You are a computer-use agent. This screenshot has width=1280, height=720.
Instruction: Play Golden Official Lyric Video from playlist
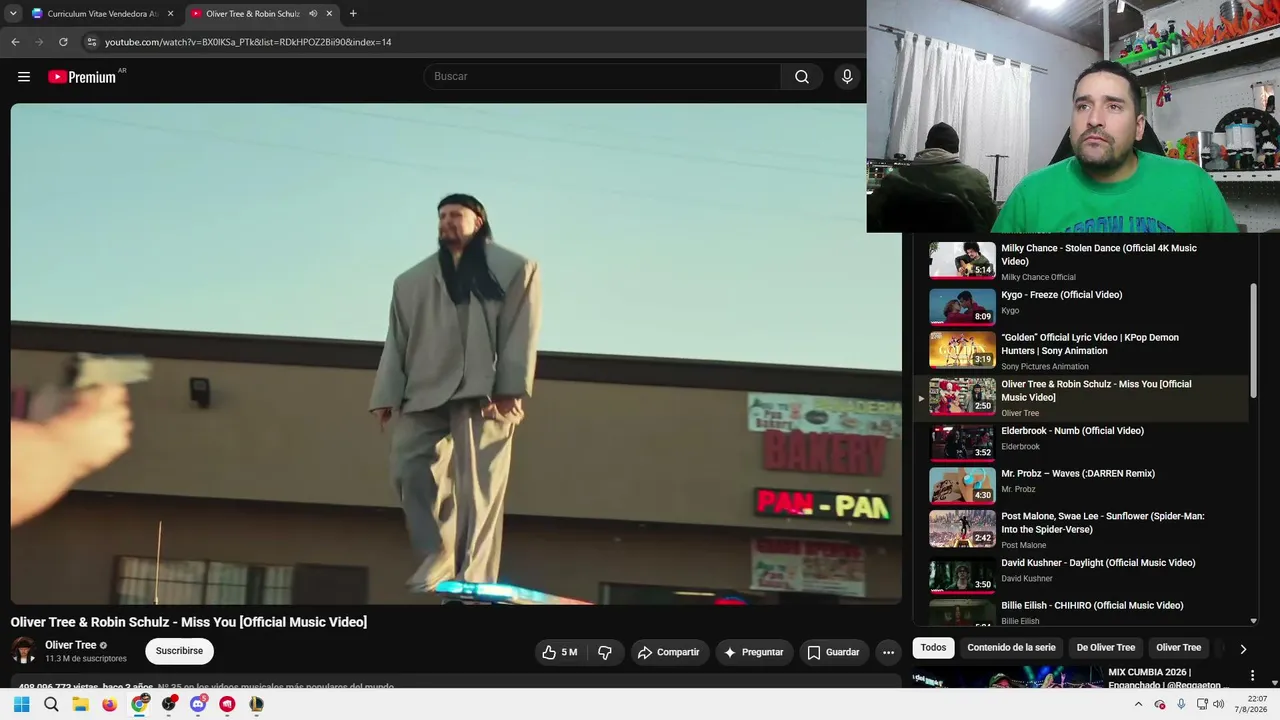[1080, 351]
